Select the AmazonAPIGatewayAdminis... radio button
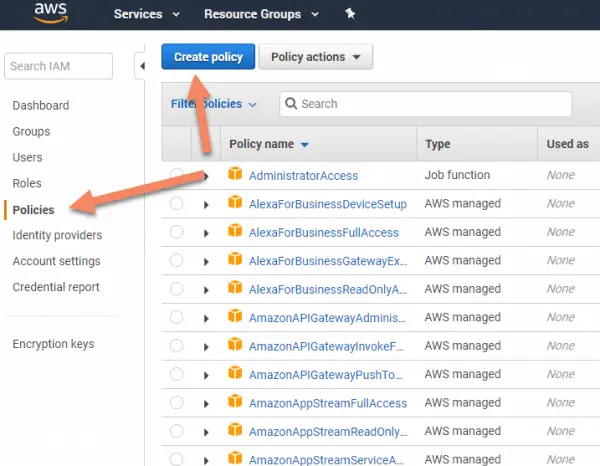The width and height of the screenshot is (600, 466). [176, 317]
